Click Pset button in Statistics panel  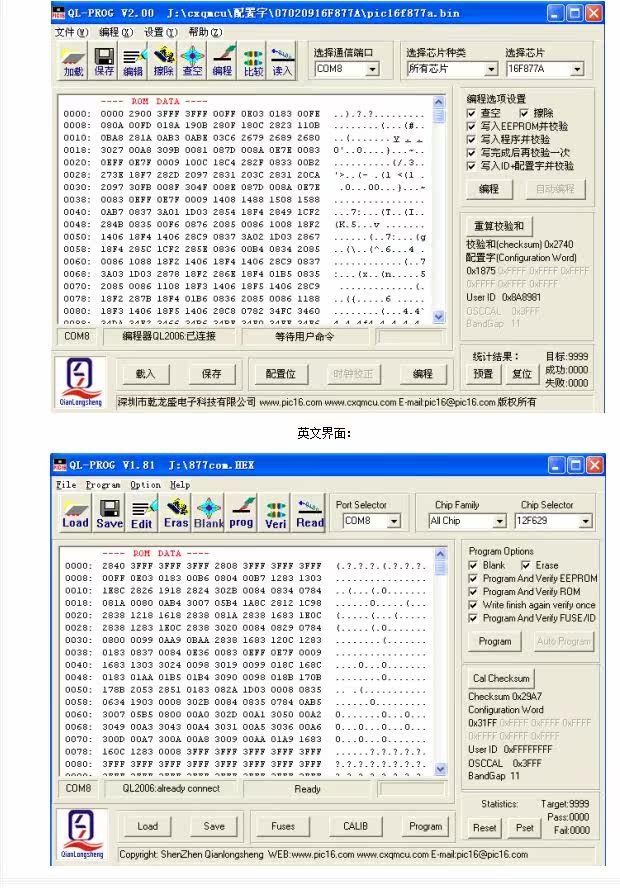coord(525,828)
